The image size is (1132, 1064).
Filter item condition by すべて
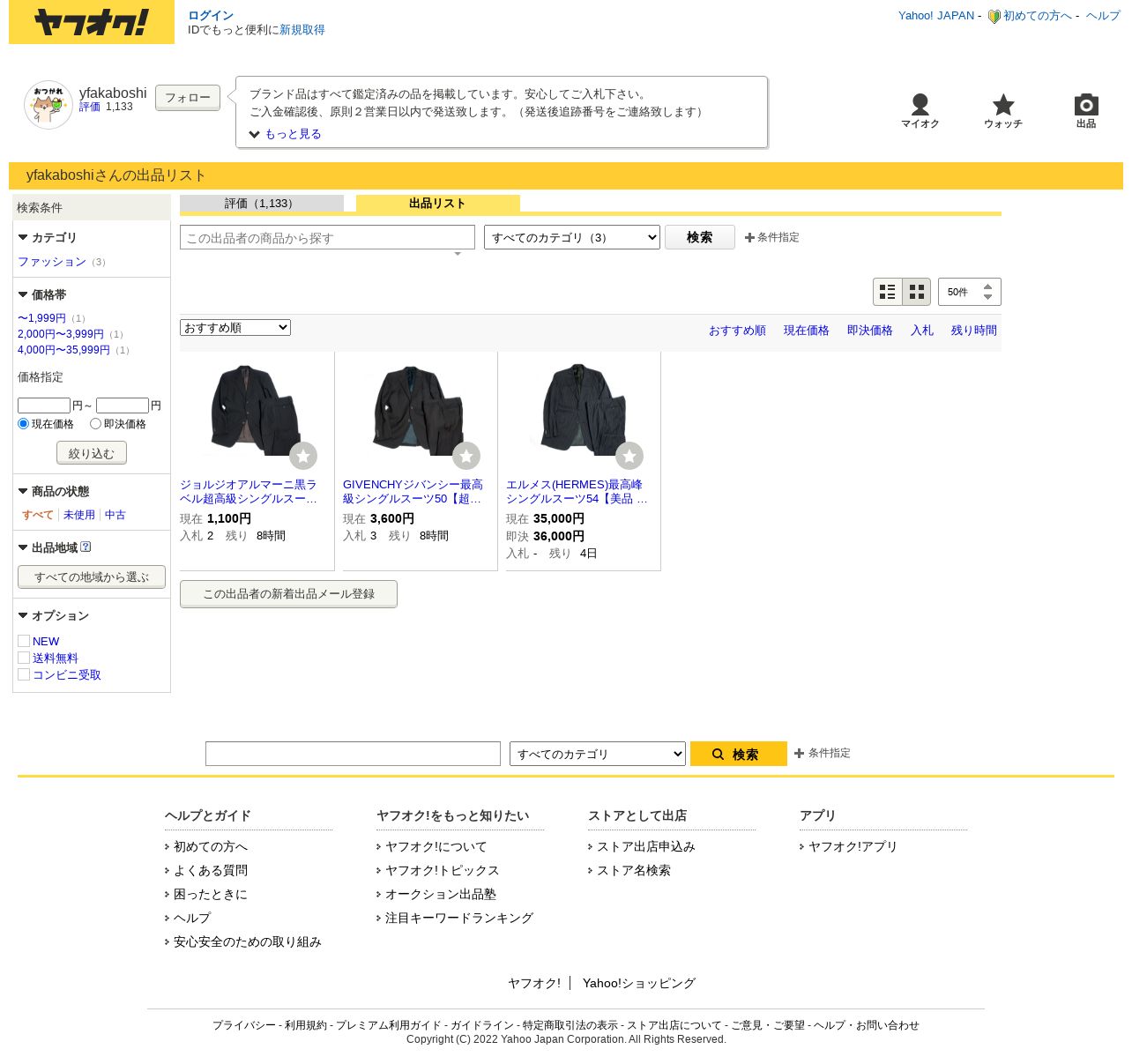pos(38,515)
